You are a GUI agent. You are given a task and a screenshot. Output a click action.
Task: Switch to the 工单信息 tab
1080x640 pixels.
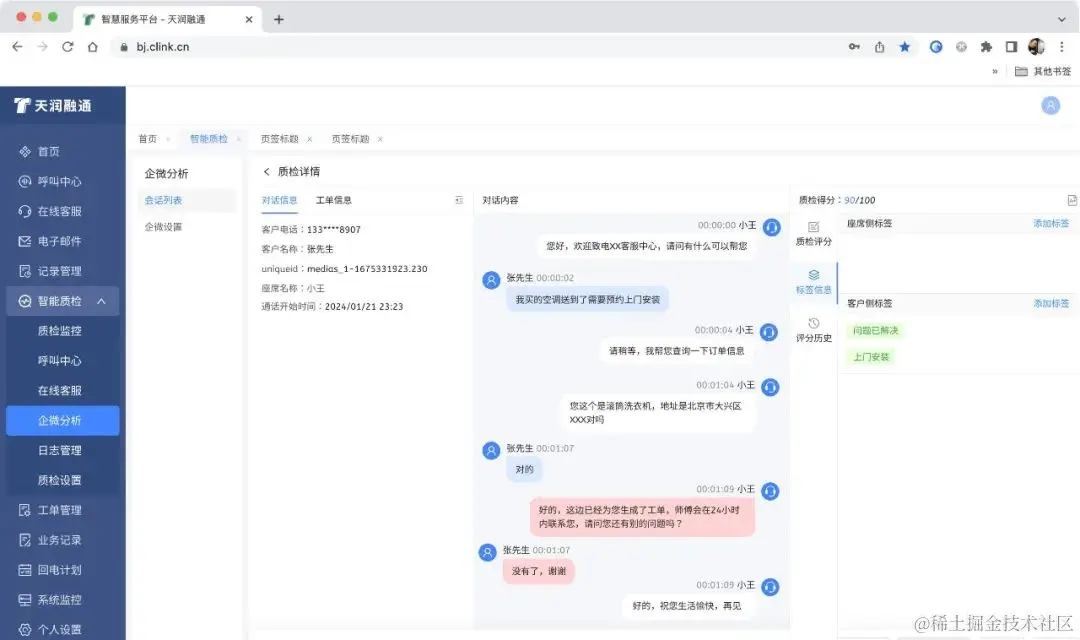334,200
